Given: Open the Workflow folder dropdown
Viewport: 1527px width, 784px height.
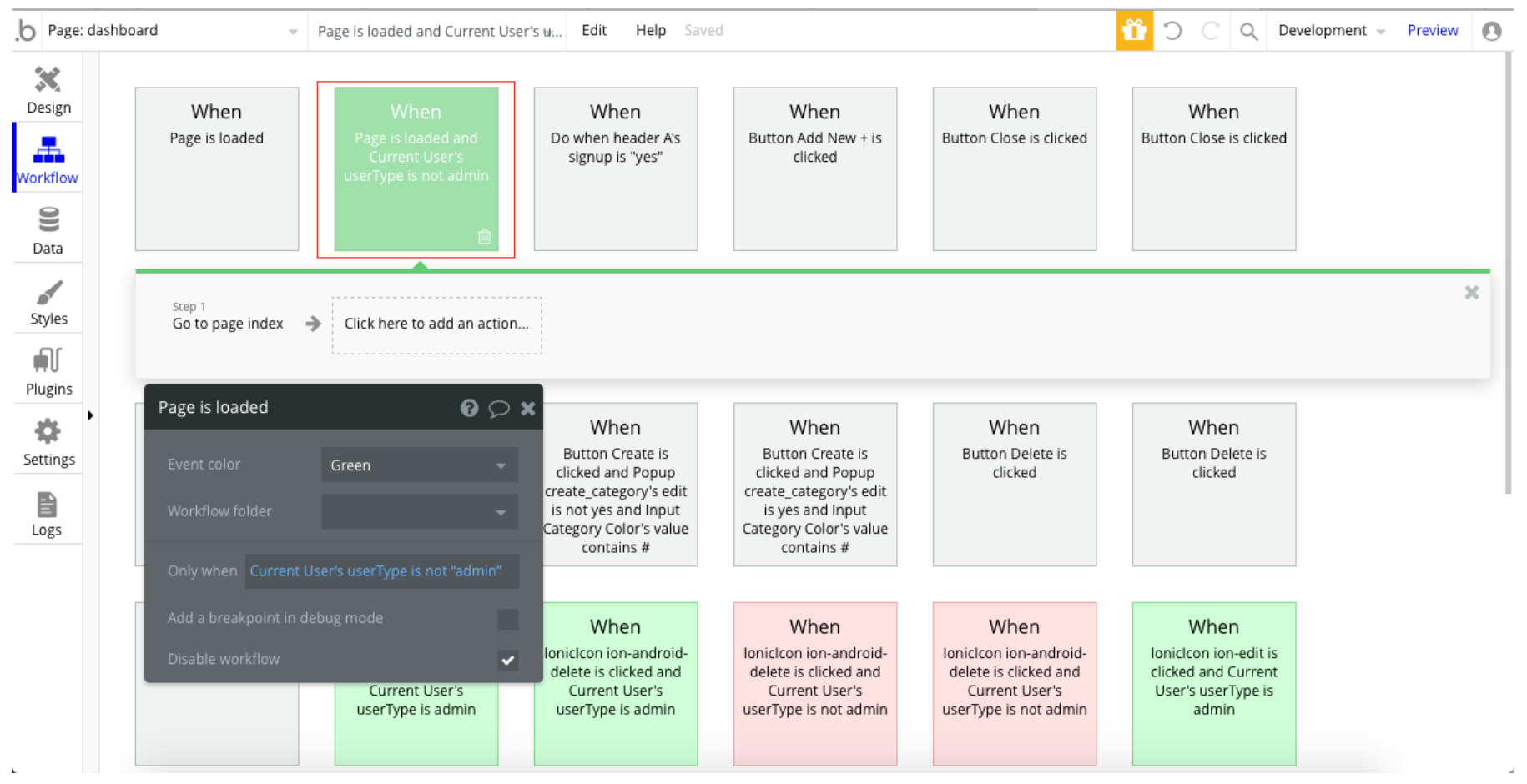Looking at the screenshot, I should 419,512.
